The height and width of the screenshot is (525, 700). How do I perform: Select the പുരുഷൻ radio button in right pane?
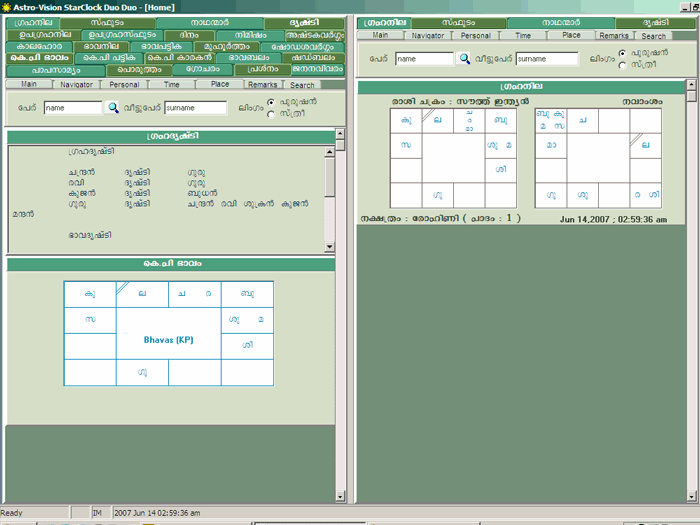[x=622, y=53]
